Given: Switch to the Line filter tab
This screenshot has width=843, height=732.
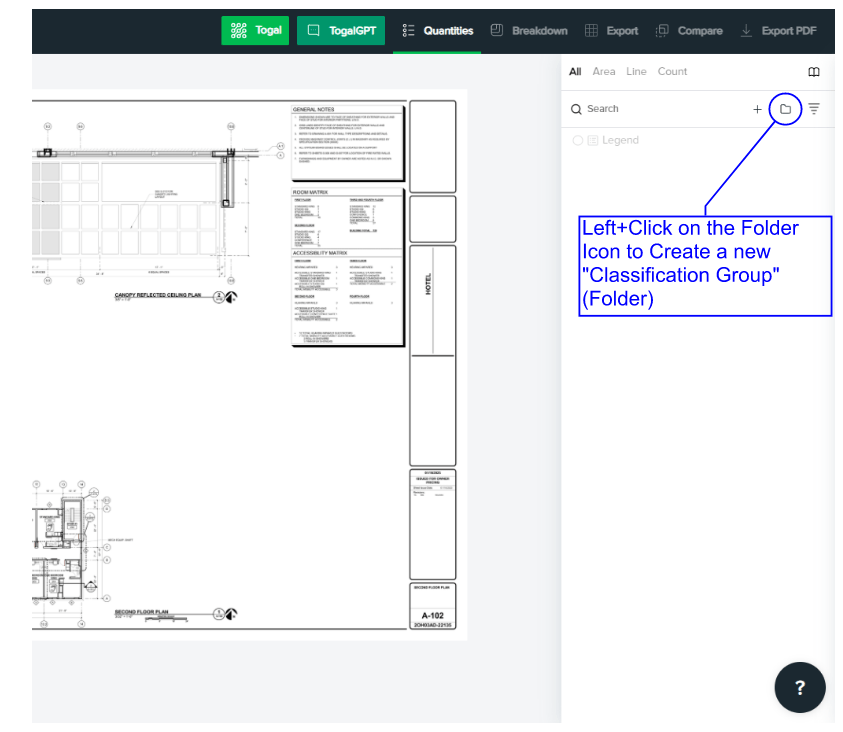Looking at the screenshot, I should 636,71.
